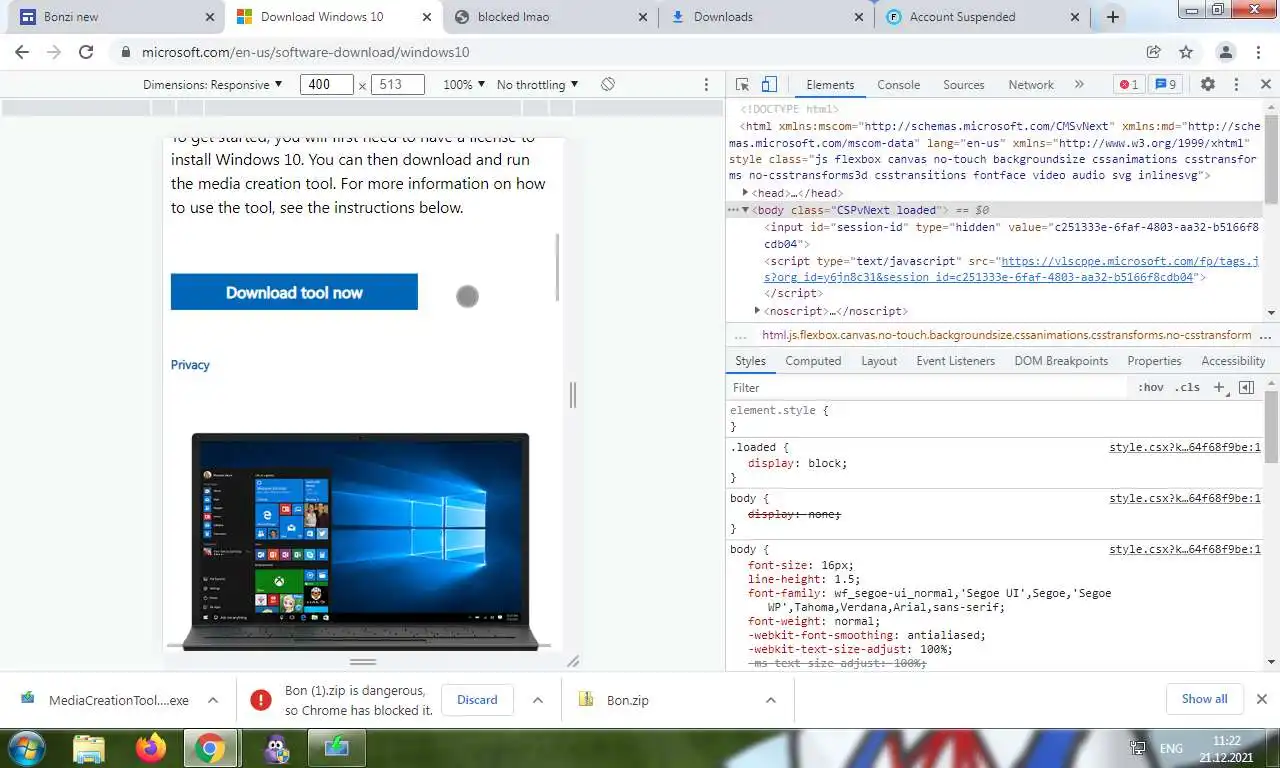Bookmark this page with the star icon
This screenshot has width=1280, height=768.
(1186, 52)
